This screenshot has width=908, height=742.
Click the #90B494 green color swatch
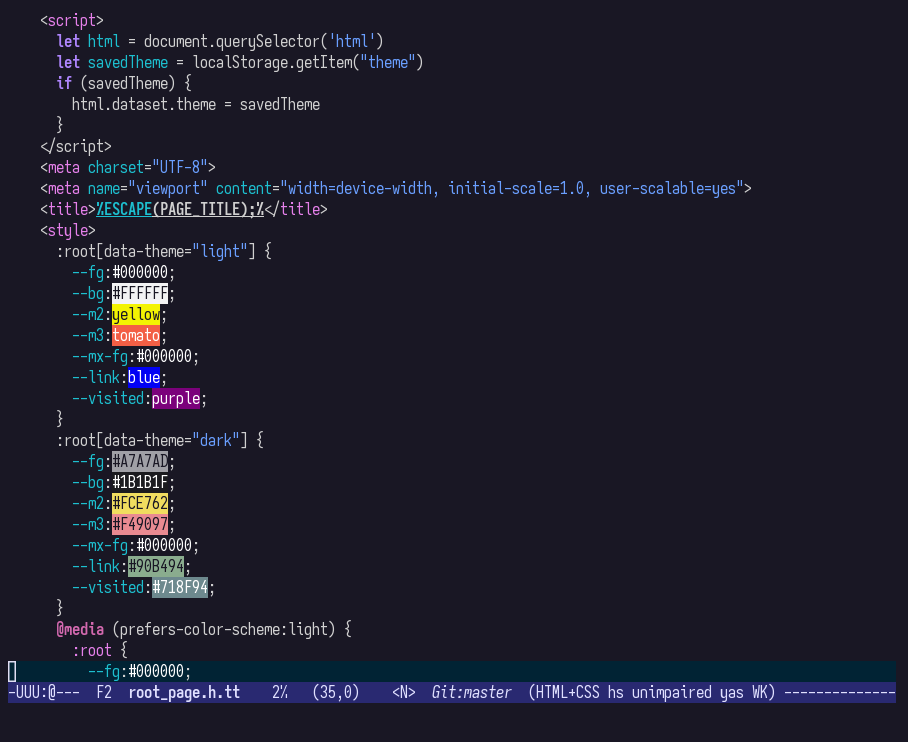156,566
